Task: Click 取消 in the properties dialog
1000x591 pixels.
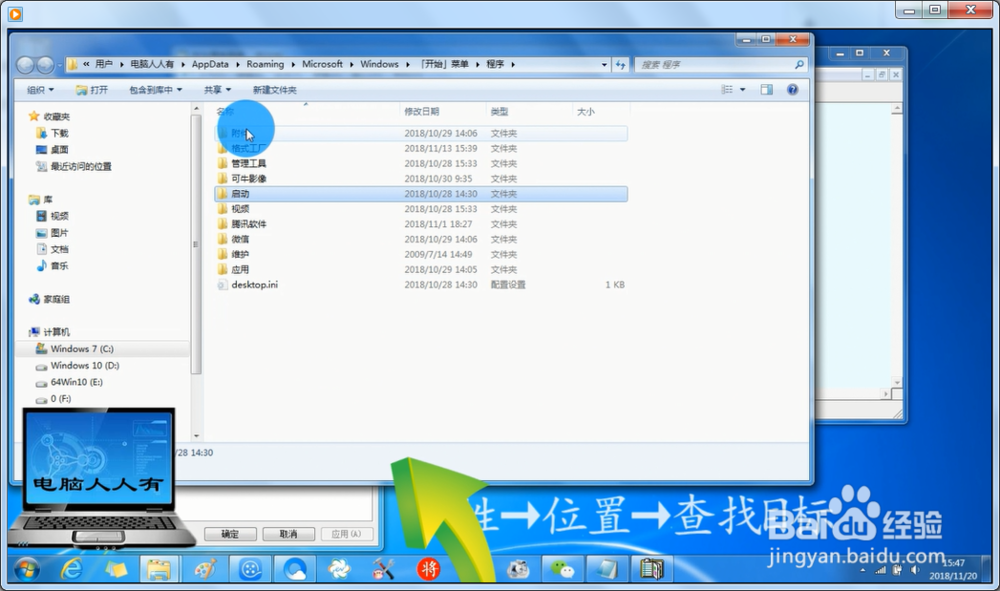Action: click(288, 534)
